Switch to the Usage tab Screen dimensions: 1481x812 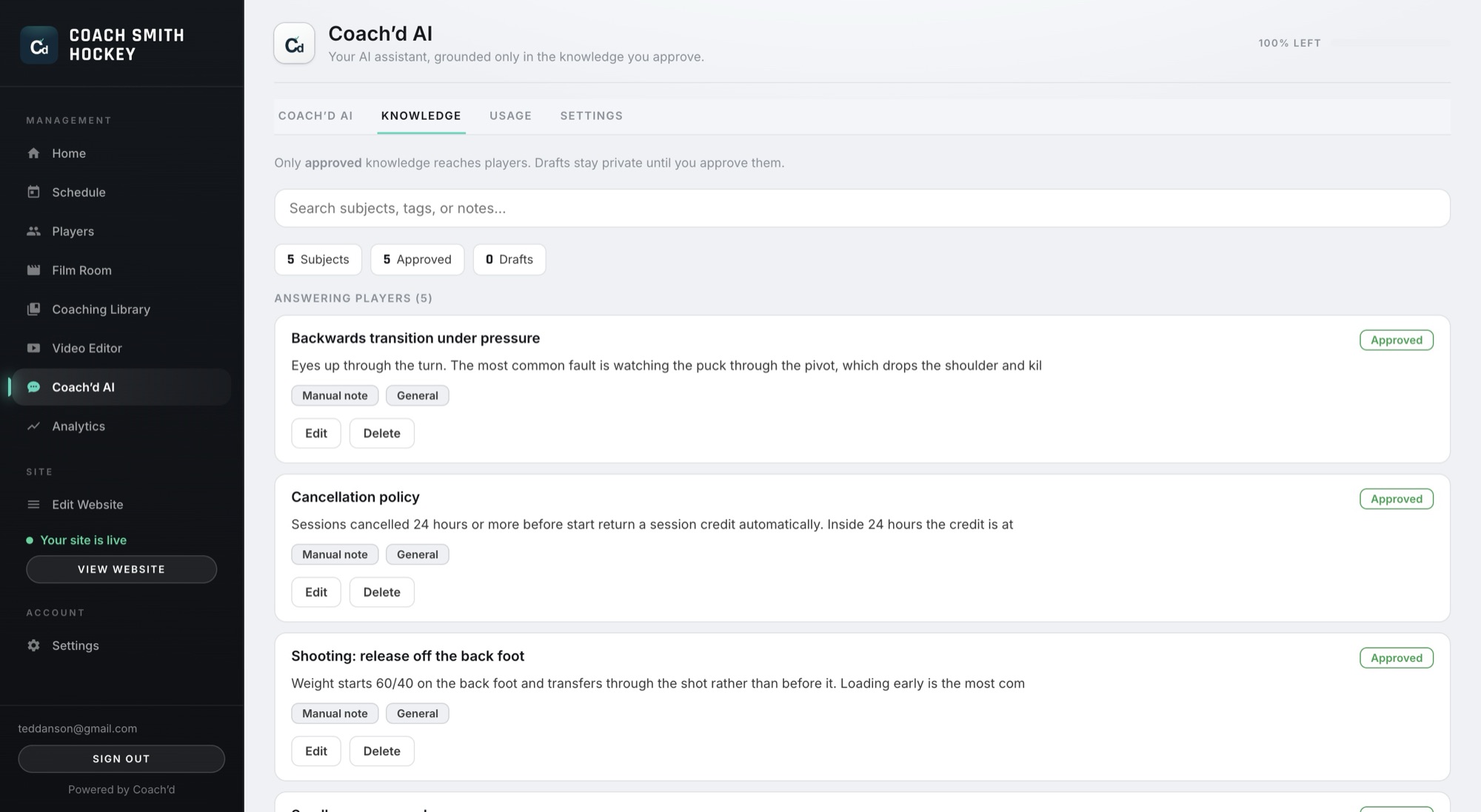coord(510,115)
